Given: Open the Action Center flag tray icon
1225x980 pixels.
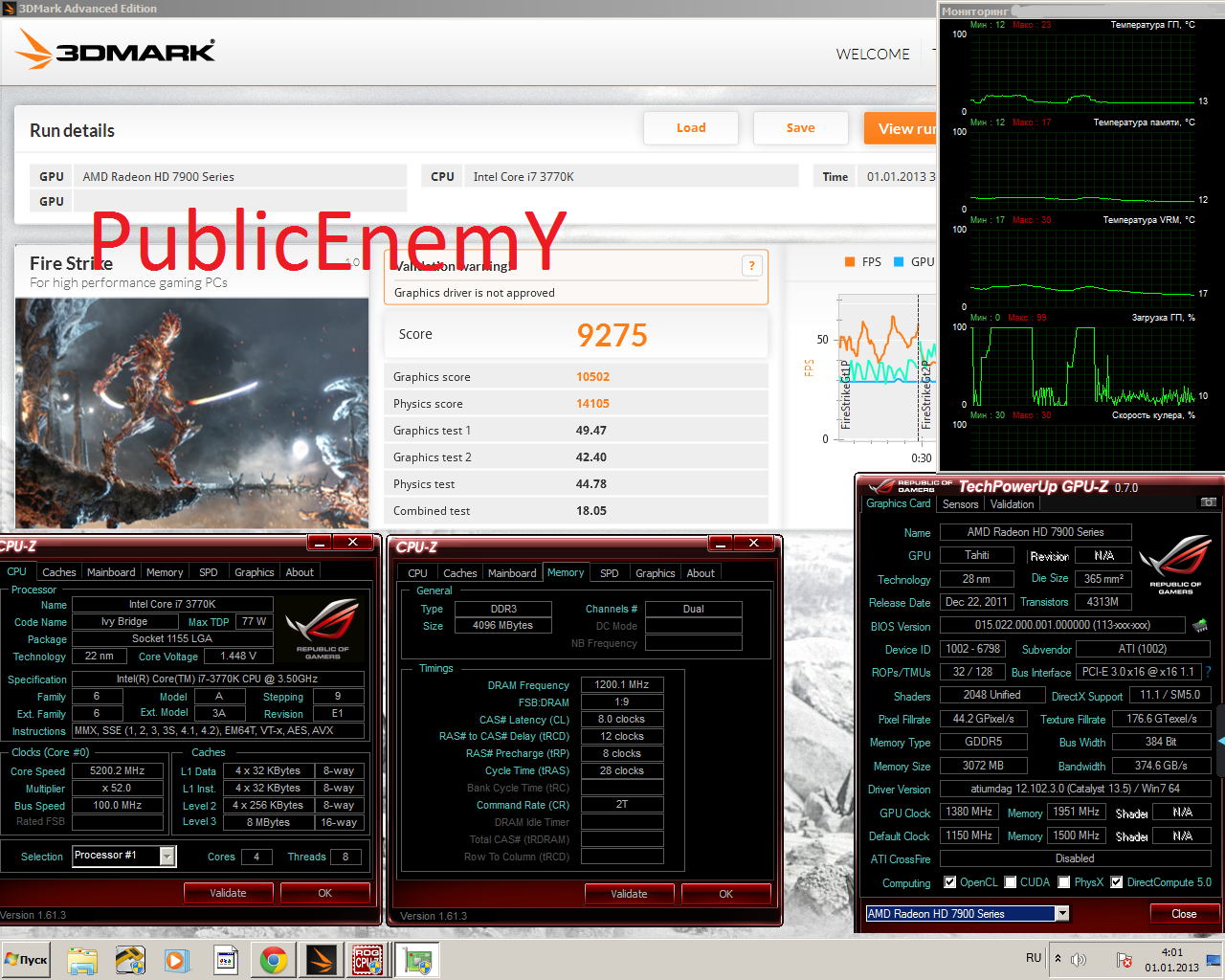Looking at the screenshot, I should pyautogui.click(x=1125, y=960).
